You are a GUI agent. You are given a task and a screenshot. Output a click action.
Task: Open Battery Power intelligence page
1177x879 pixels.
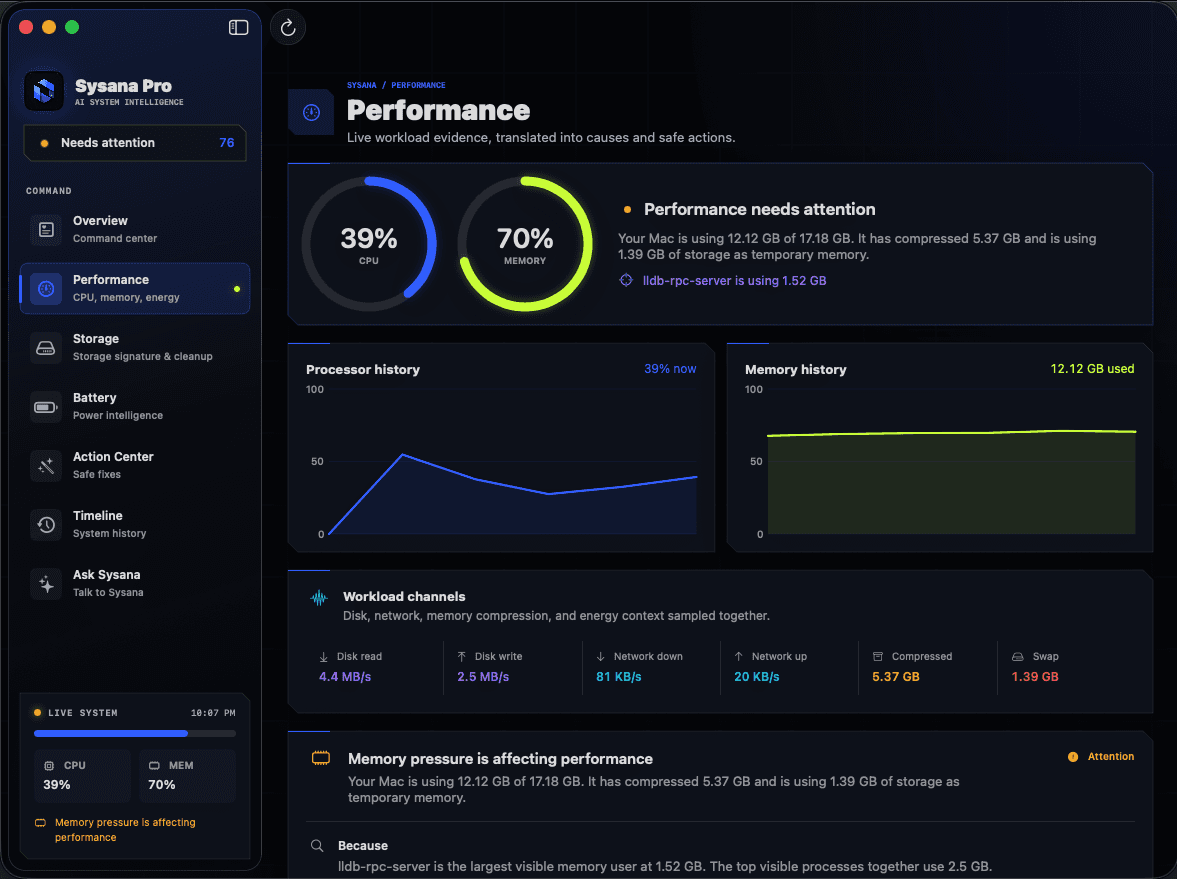pyautogui.click(x=135, y=407)
